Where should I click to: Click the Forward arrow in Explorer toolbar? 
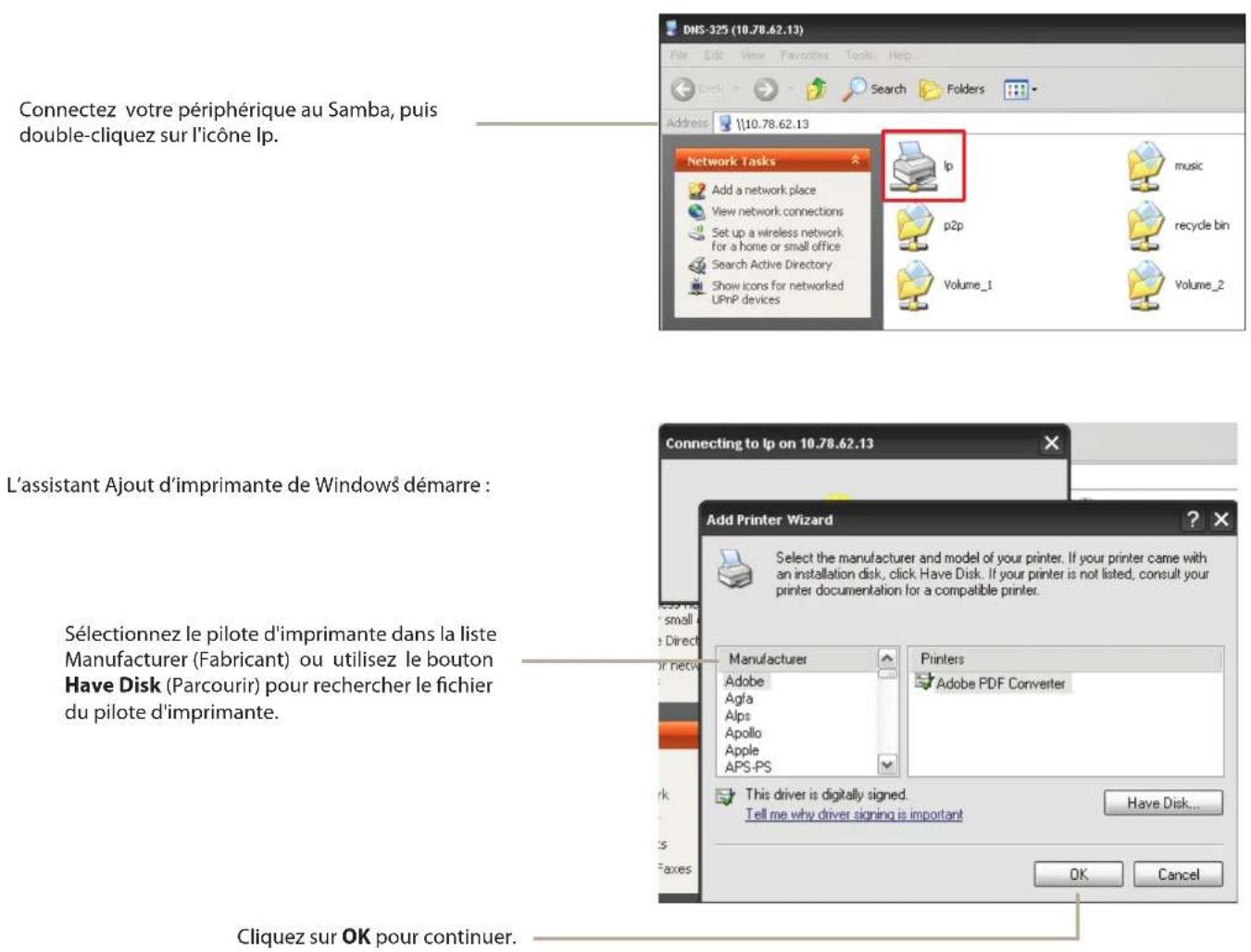[766, 89]
